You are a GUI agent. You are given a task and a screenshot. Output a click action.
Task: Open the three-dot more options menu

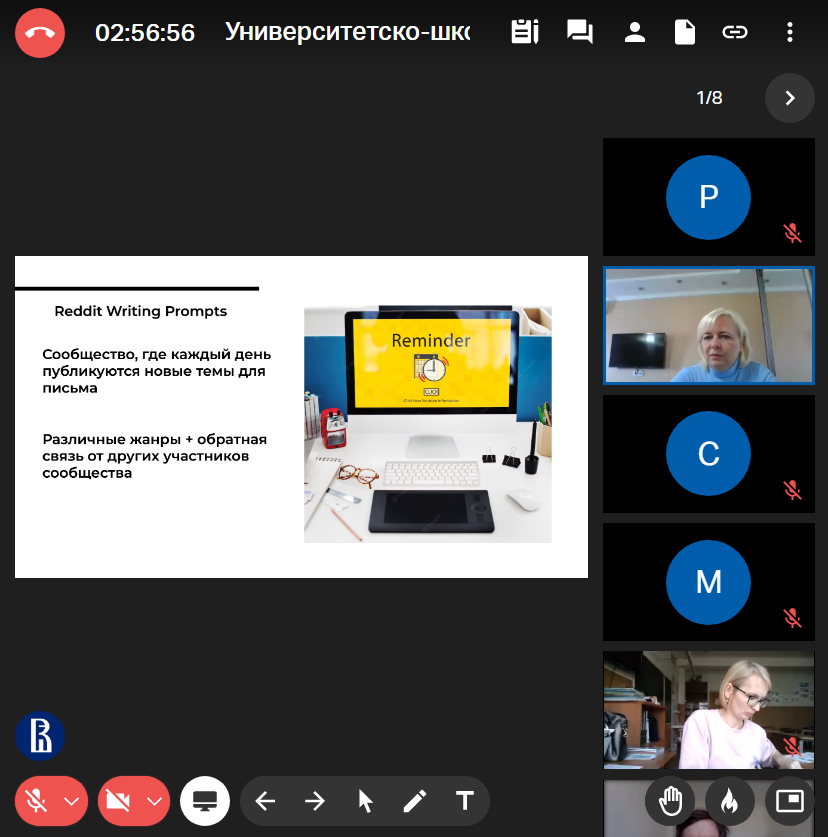[790, 33]
